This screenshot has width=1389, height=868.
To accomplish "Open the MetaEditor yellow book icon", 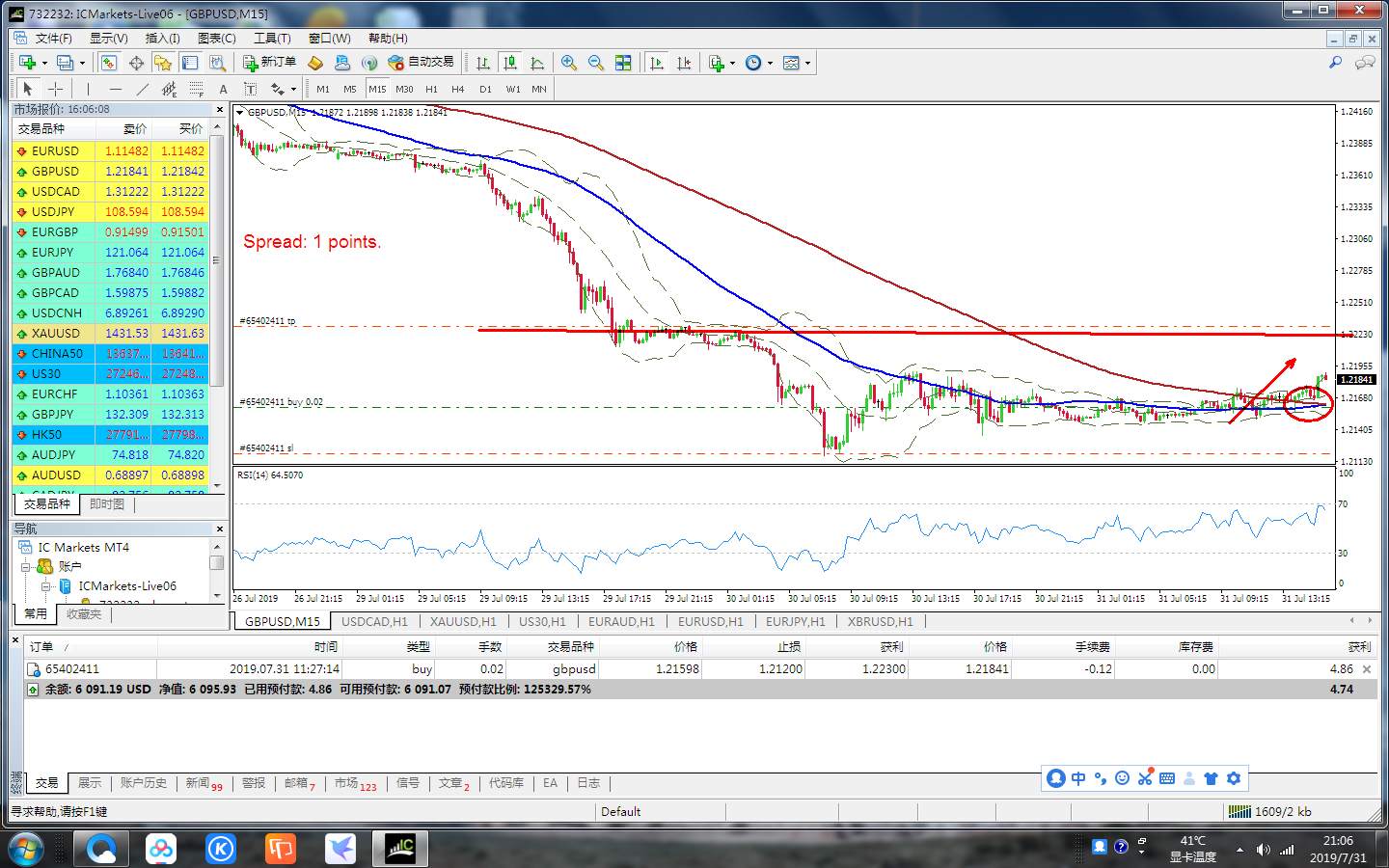I will point(315,63).
